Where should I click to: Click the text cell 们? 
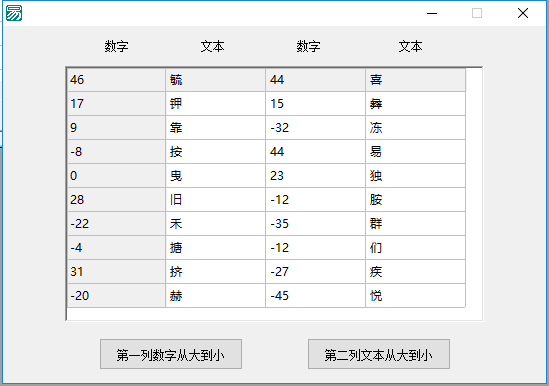tap(416, 248)
